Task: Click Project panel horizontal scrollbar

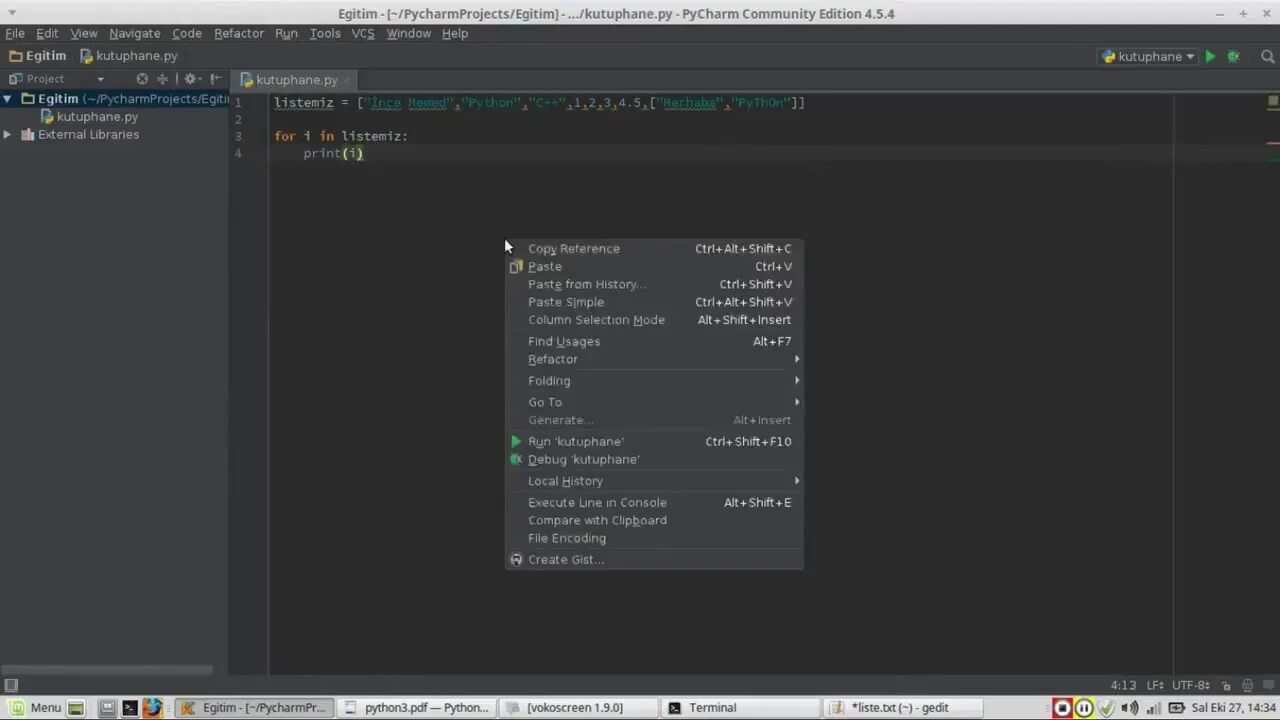Action: click(x=107, y=669)
